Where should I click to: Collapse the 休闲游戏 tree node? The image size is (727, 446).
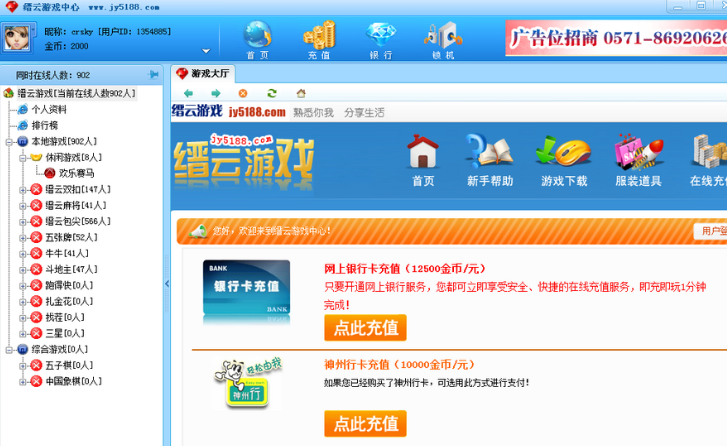coord(23,158)
